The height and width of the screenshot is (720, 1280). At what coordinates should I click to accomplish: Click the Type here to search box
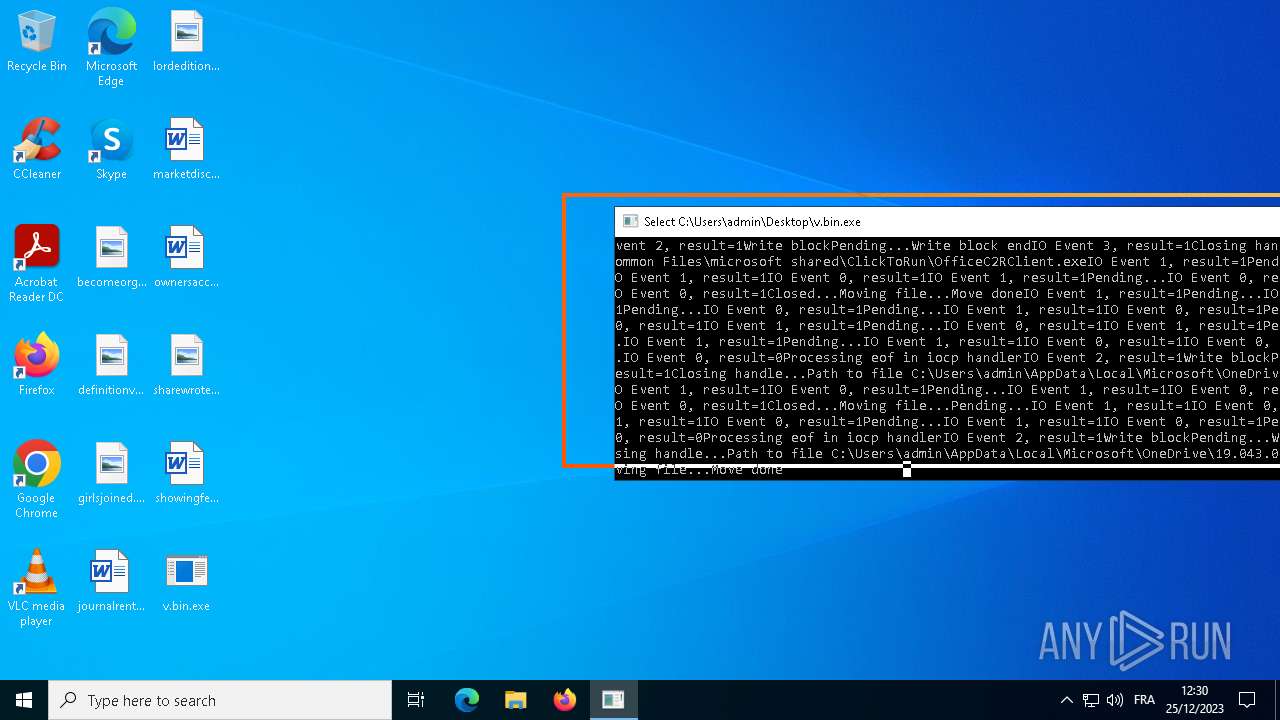pos(220,700)
